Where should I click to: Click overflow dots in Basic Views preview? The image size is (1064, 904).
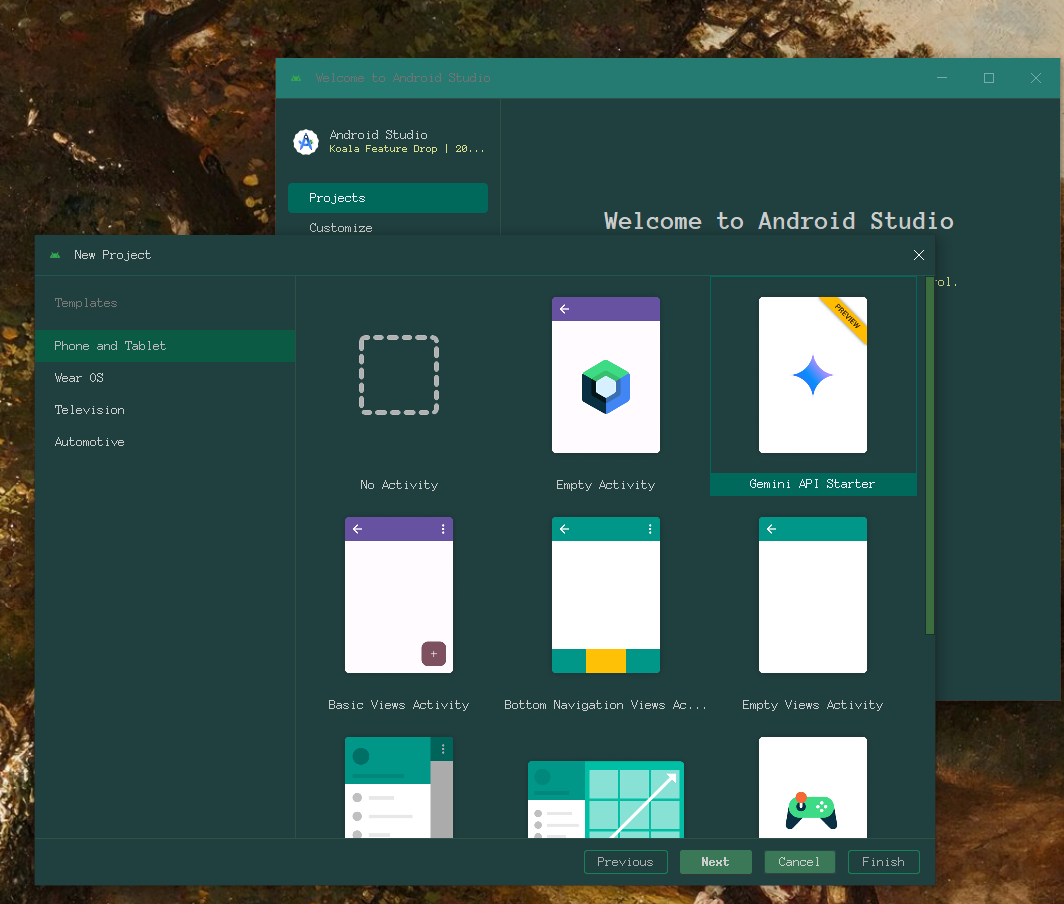pos(443,529)
